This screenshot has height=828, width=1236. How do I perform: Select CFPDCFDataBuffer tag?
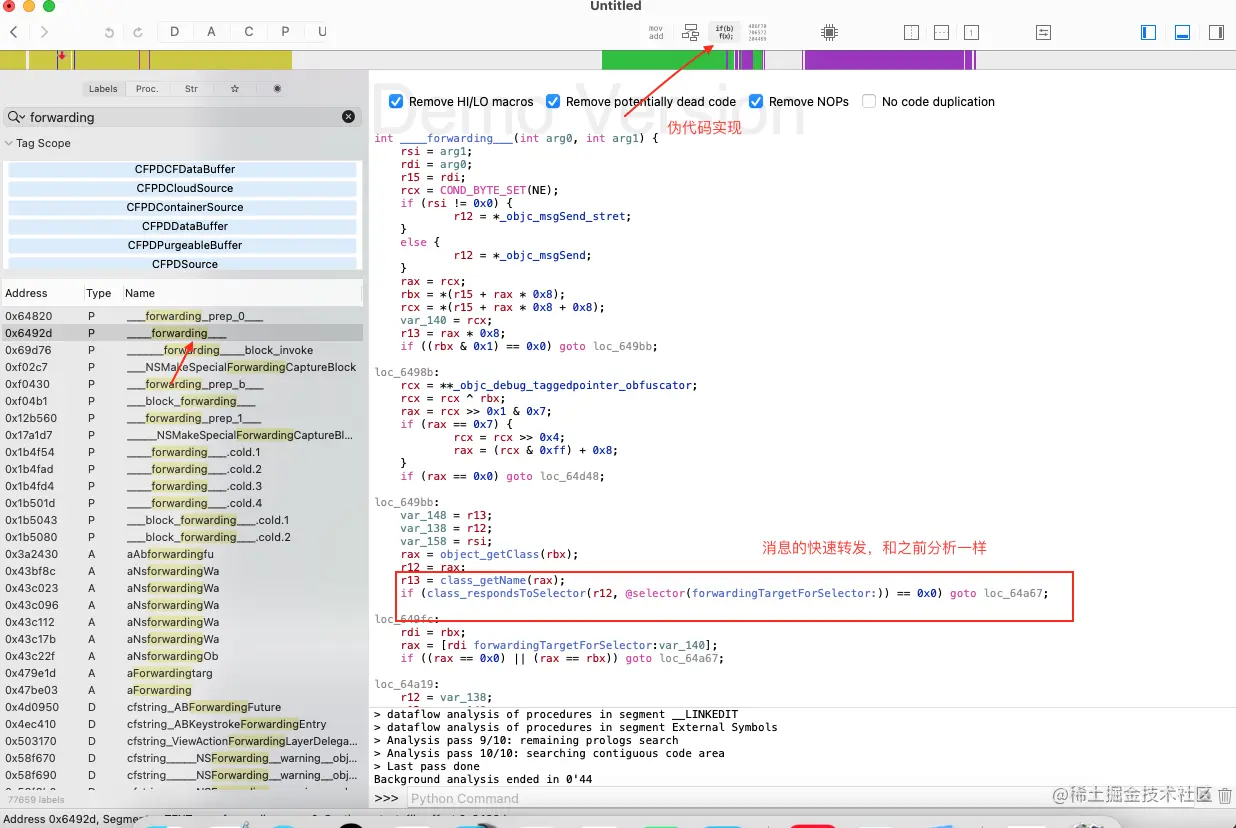tap(183, 170)
